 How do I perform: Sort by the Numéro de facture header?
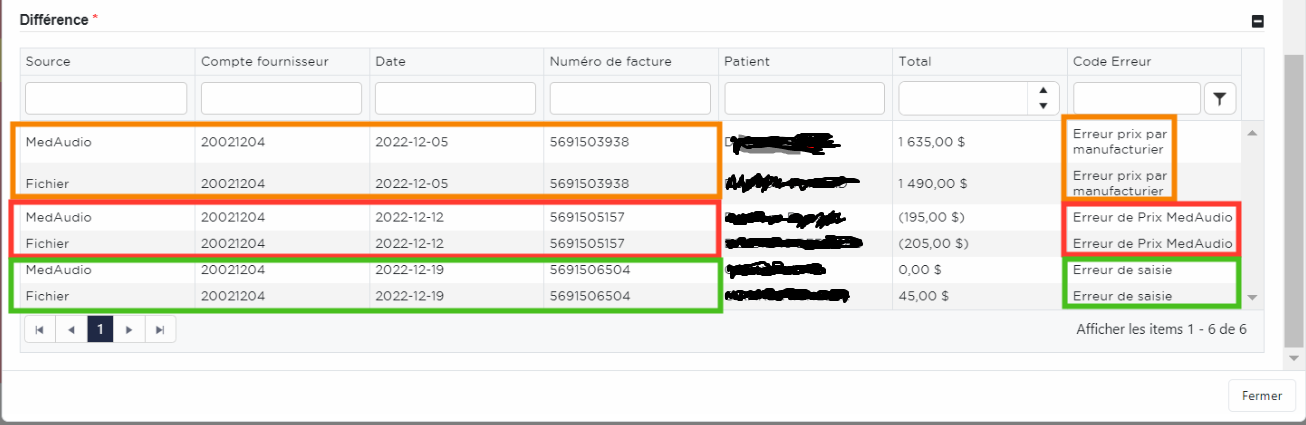point(610,62)
